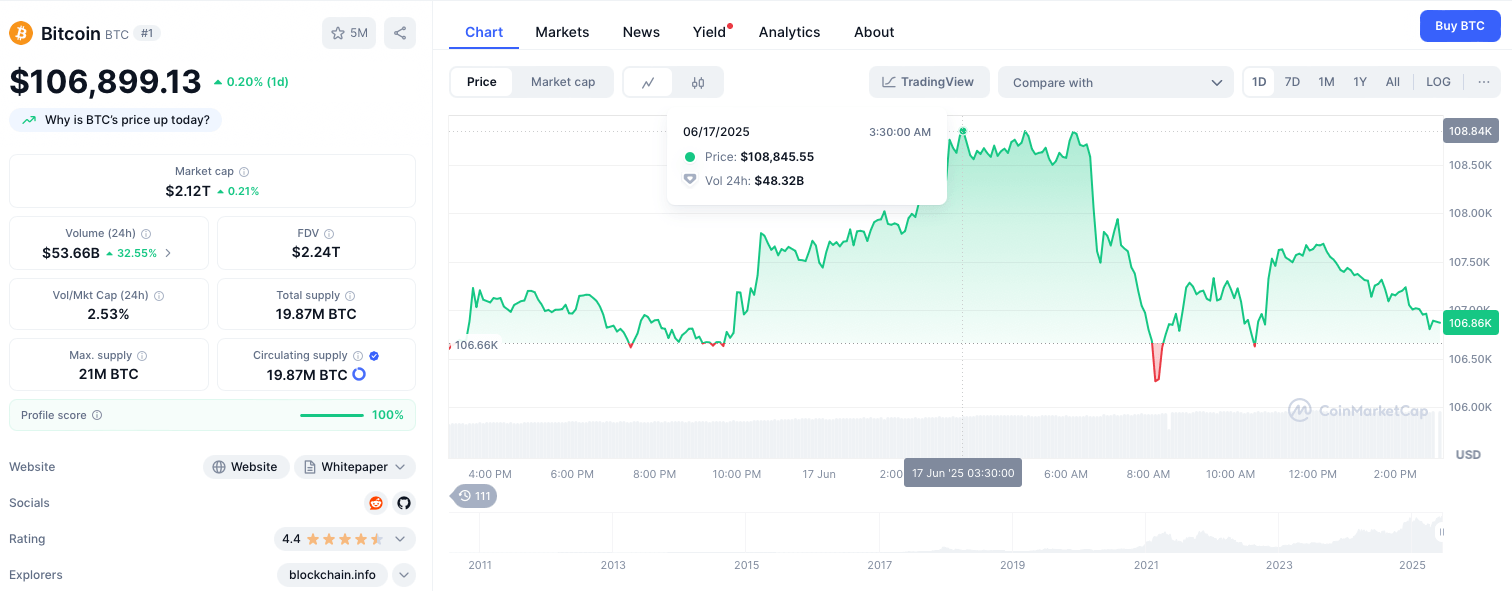The width and height of the screenshot is (1512, 591).
Task: Open the Bitcoin Website link
Action: click(246, 467)
